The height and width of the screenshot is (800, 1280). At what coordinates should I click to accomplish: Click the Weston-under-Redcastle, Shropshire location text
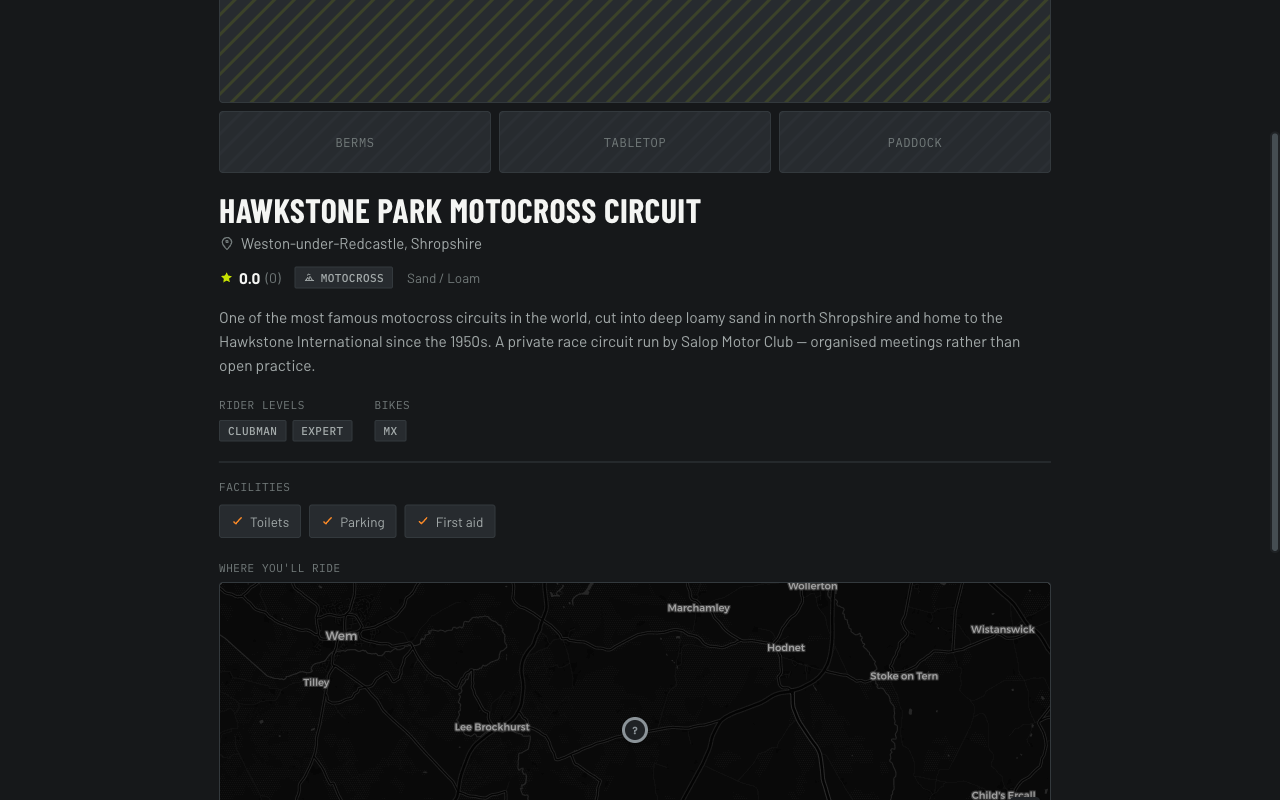point(361,244)
